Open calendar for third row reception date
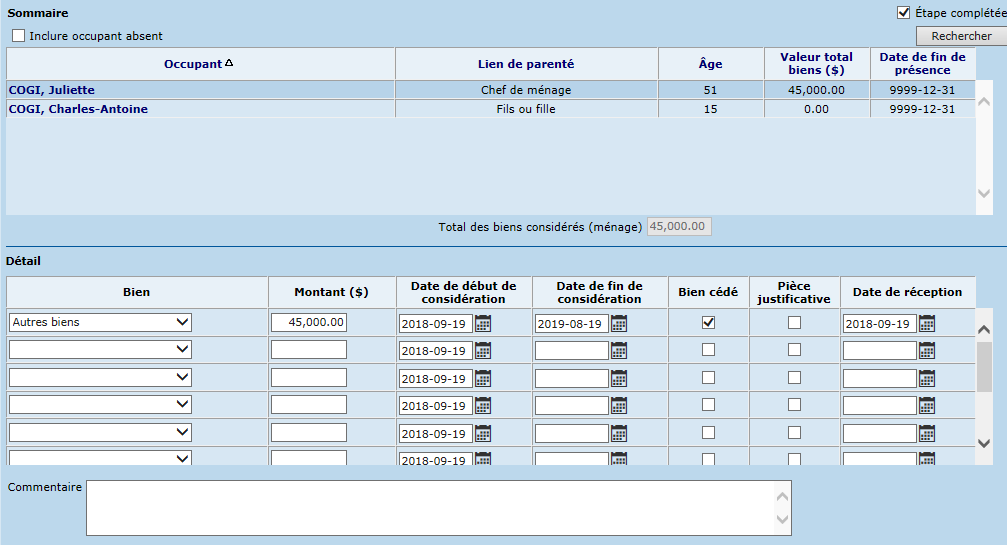1007x545 pixels. coord(927,378)
